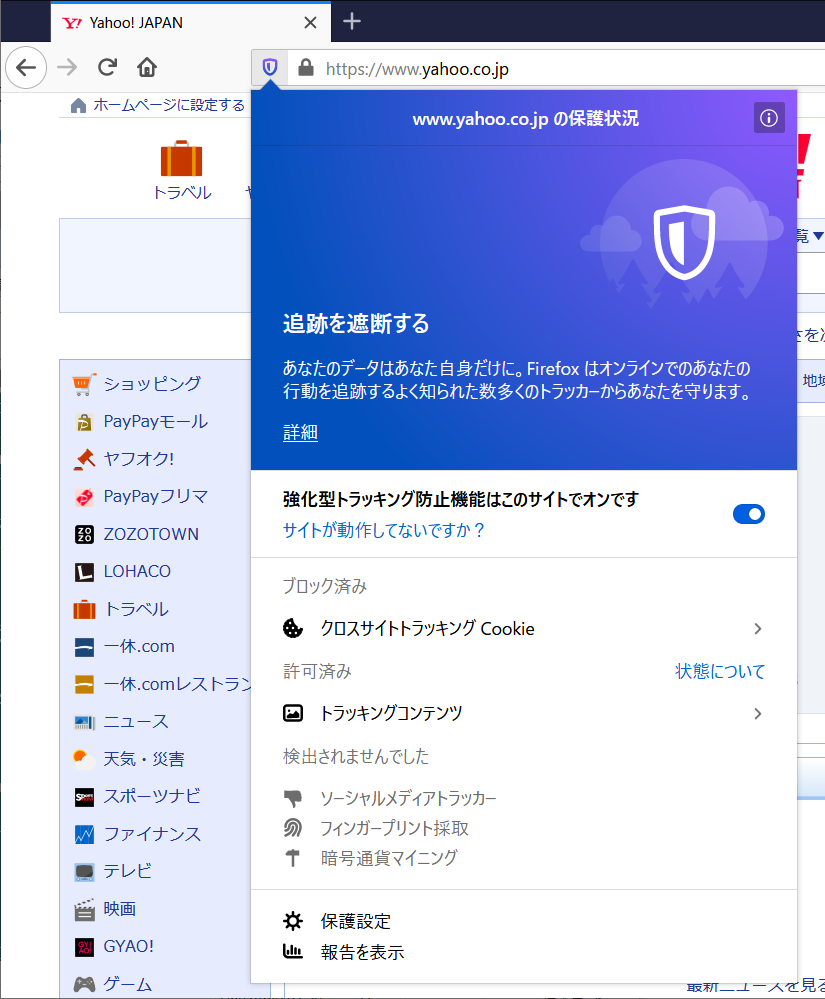Reload the page with the refresh icon
This screenshot has width=825, height=999.
107,67
